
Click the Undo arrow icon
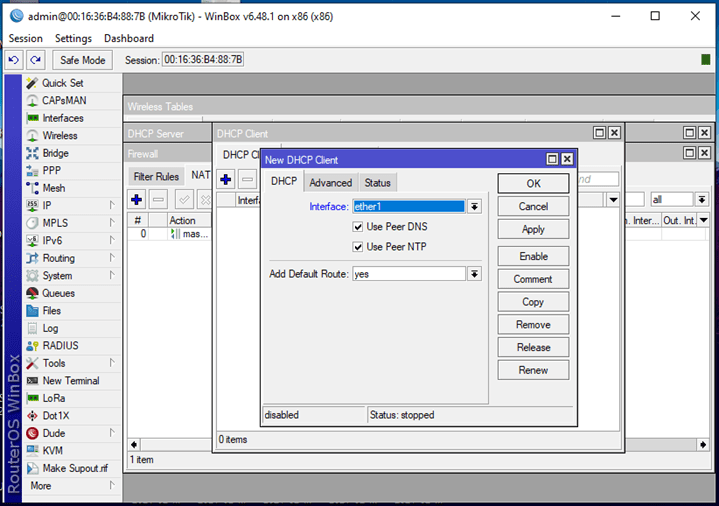14,60
